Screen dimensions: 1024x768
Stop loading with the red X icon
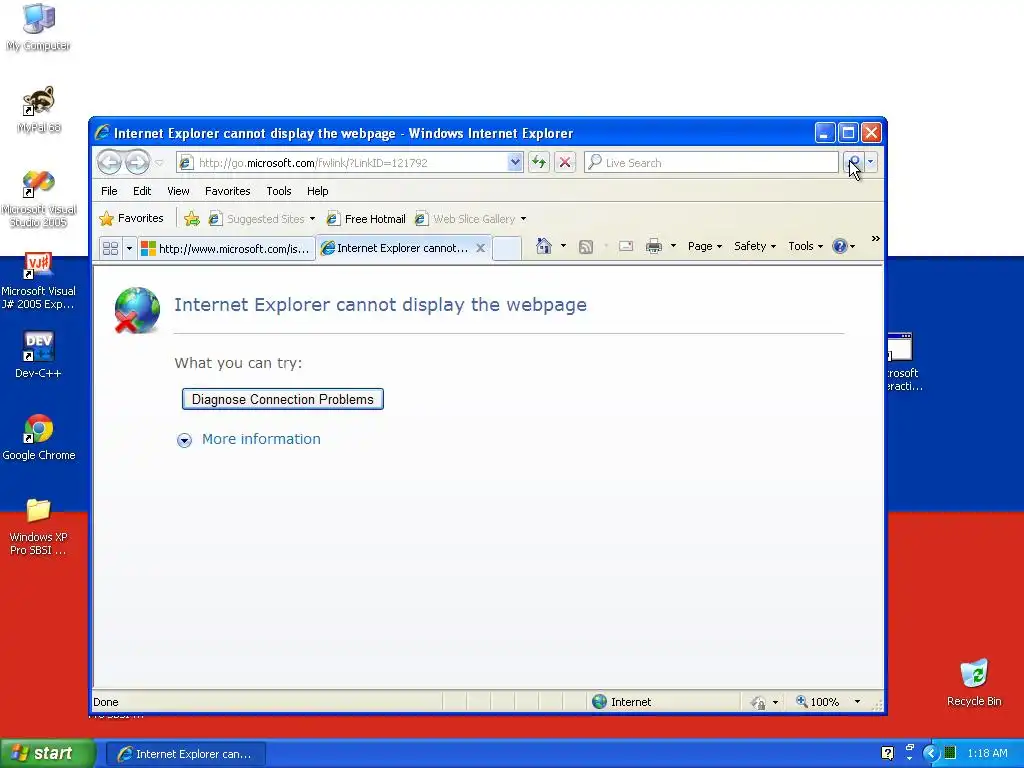click(565, 162)
